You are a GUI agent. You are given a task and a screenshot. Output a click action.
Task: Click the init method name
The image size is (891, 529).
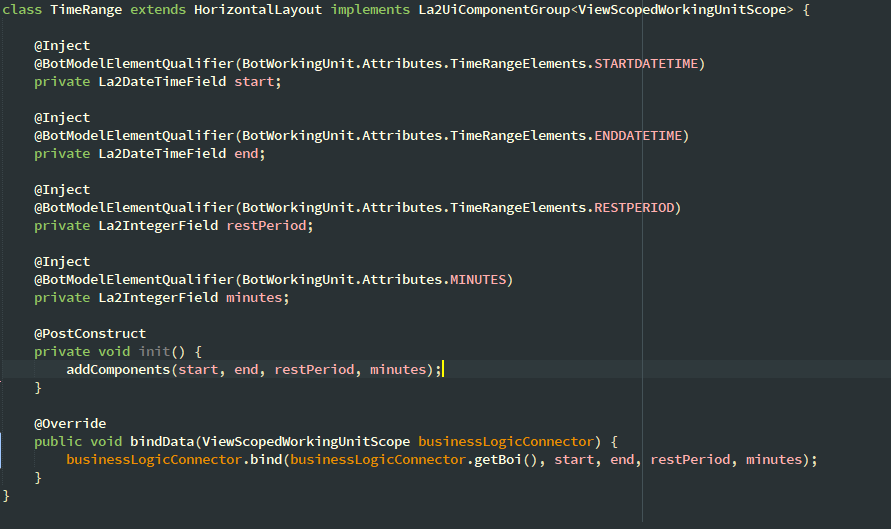click(154, 352)
